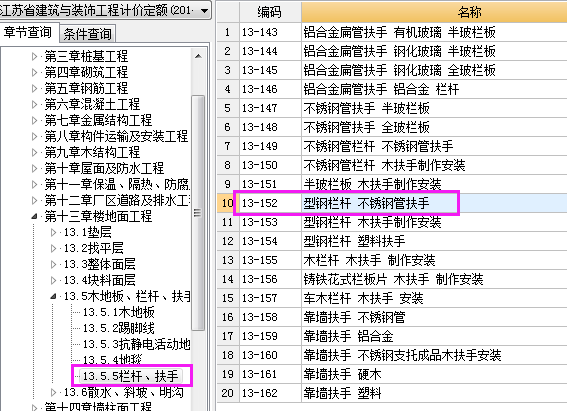Expand 第四章砌筑工程 tree node

[34, 72]
